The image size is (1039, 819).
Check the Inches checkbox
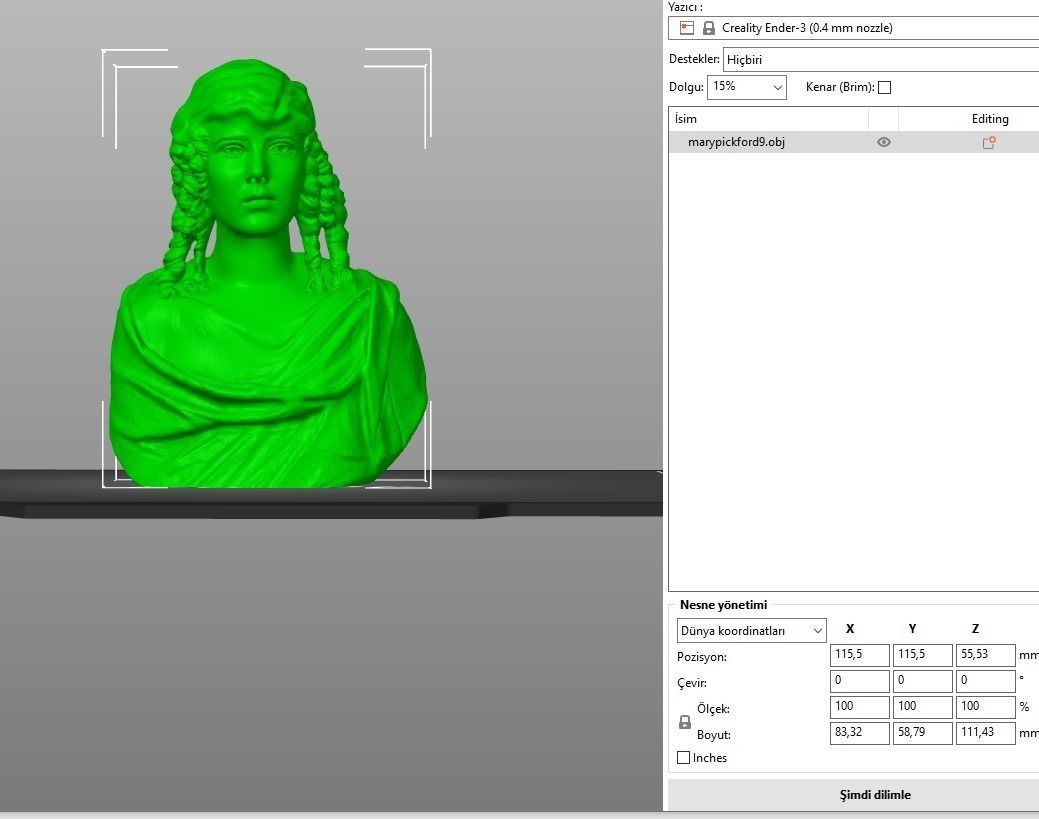pyautogui.click(x=683, y=757)
